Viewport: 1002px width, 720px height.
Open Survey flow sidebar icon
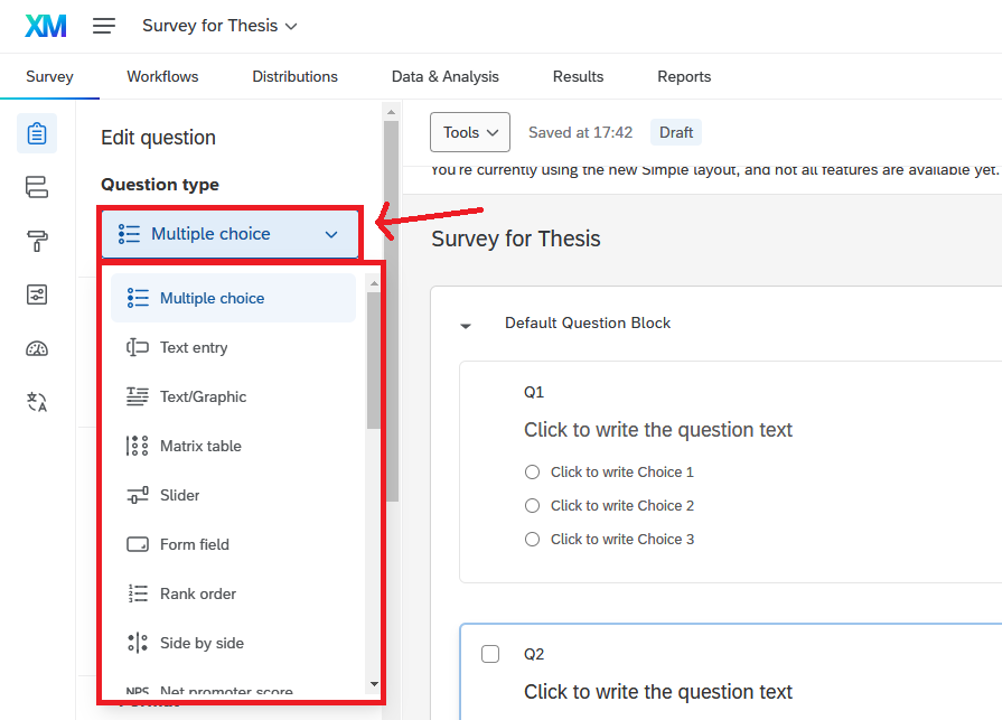click(x=37, y=187)
